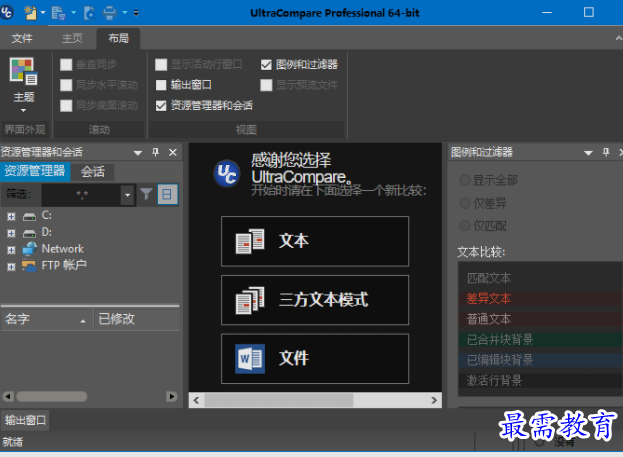Sort by the 名字 column header
This screenshot has width=623, height=457.
(47, 319)
